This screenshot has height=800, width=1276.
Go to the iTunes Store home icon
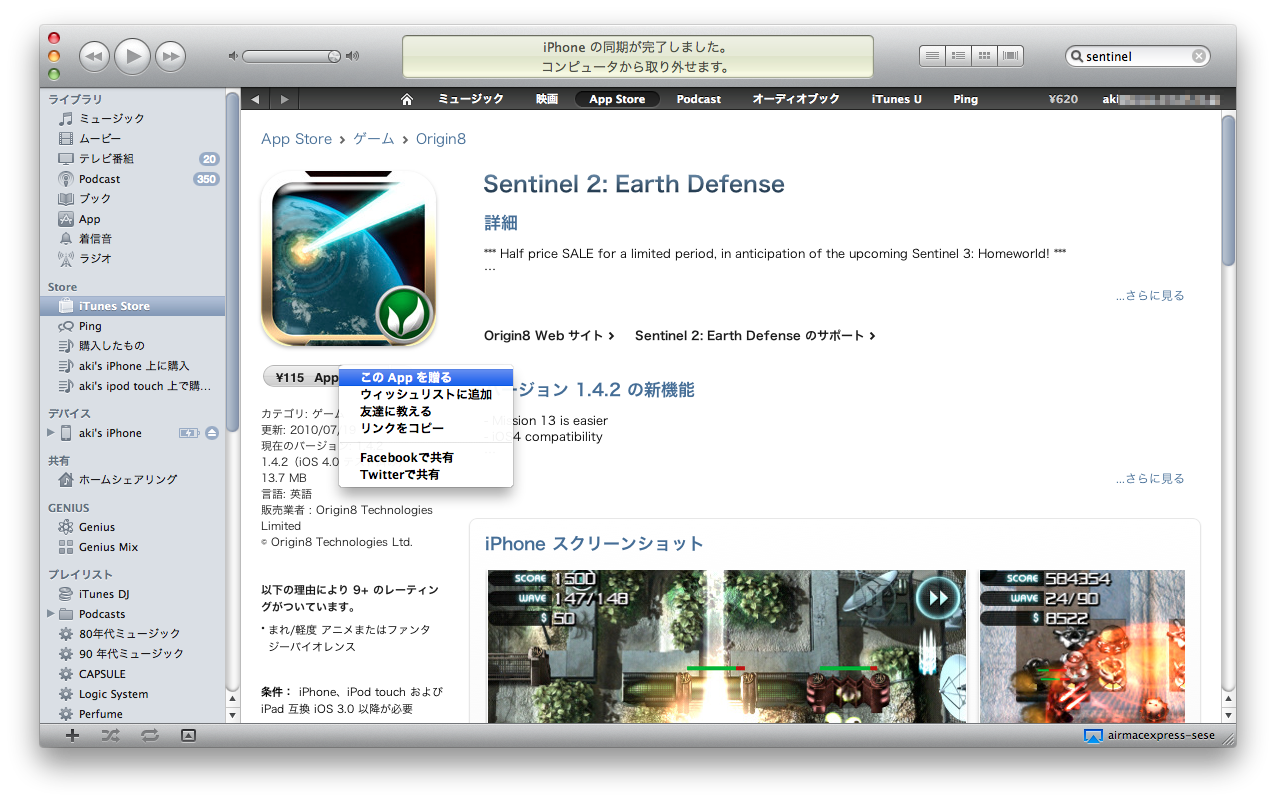pos(407,99)
